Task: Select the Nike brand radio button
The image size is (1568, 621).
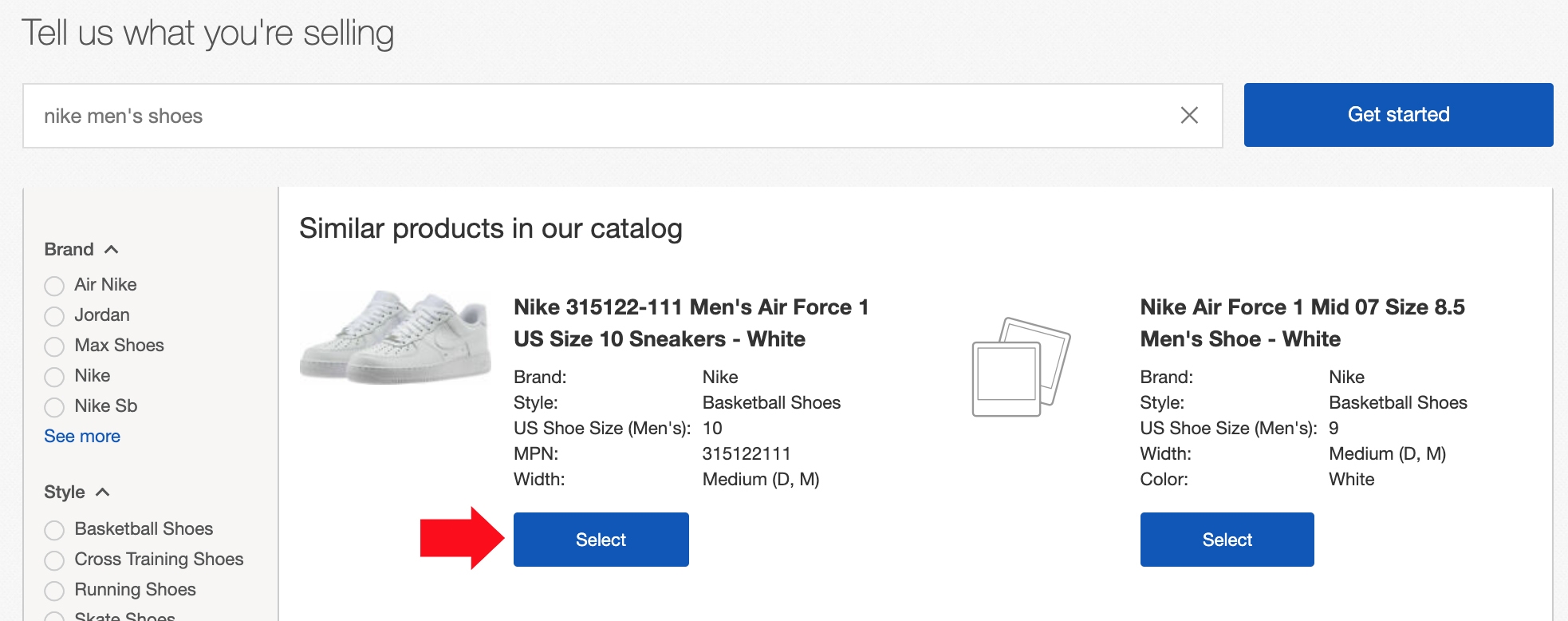Action: pos(54,377)
